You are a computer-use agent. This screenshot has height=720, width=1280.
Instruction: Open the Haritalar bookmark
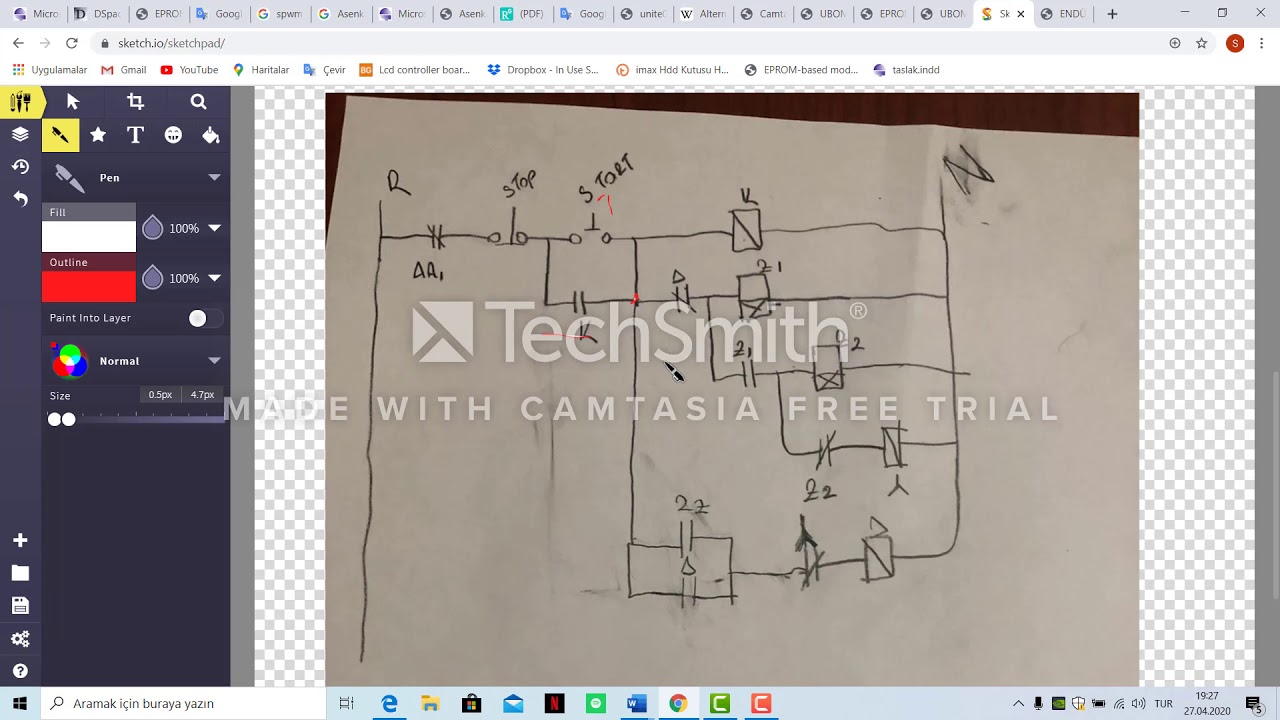click(261, 70)
